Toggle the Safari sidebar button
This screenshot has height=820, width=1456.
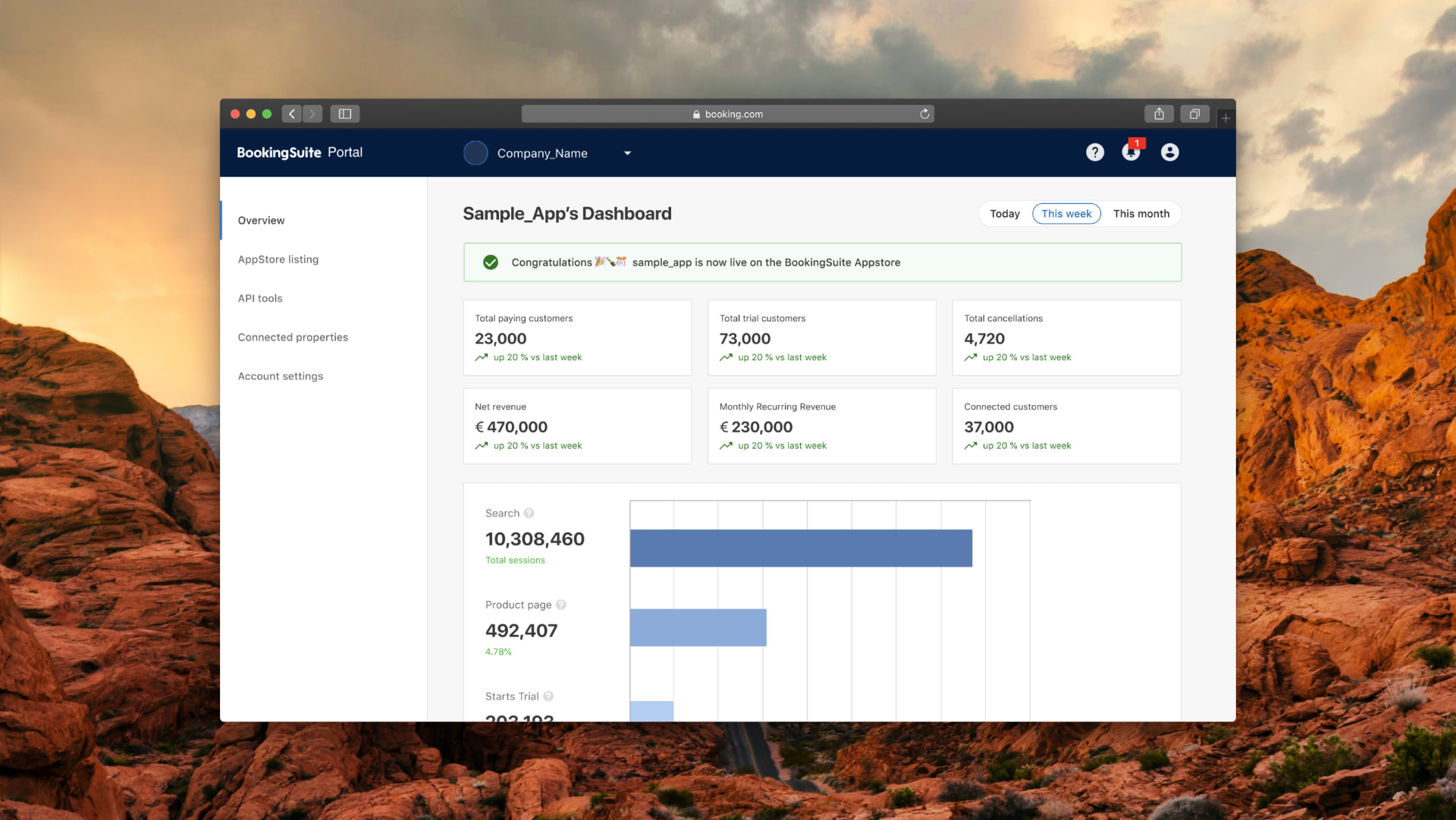coord(345,114)
